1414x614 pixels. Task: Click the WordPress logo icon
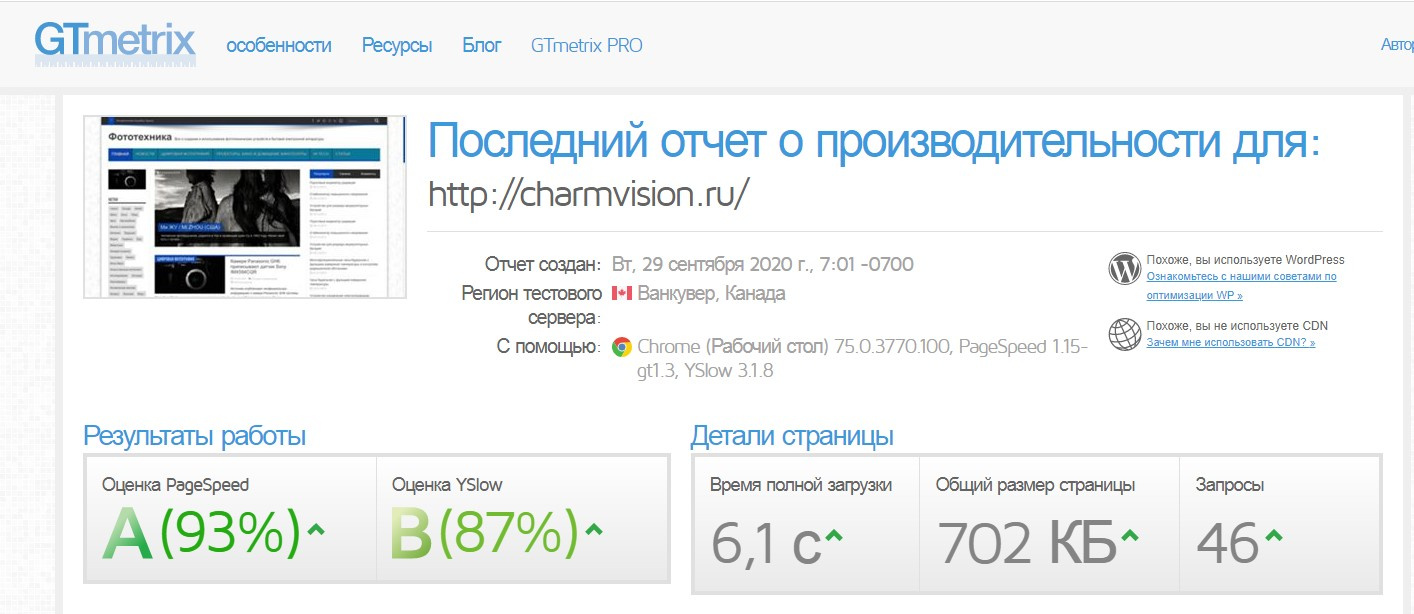click(1125, 268)
